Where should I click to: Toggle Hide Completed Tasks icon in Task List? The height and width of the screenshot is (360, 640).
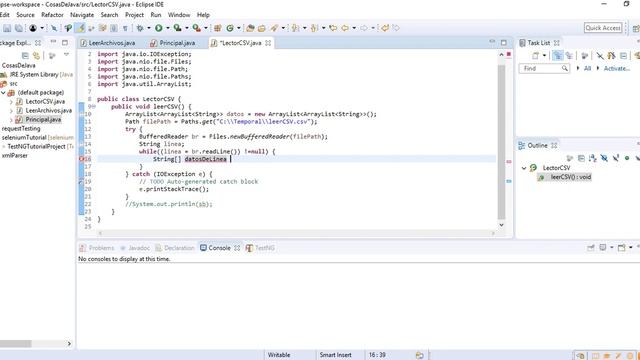click(x=600, y=56)
